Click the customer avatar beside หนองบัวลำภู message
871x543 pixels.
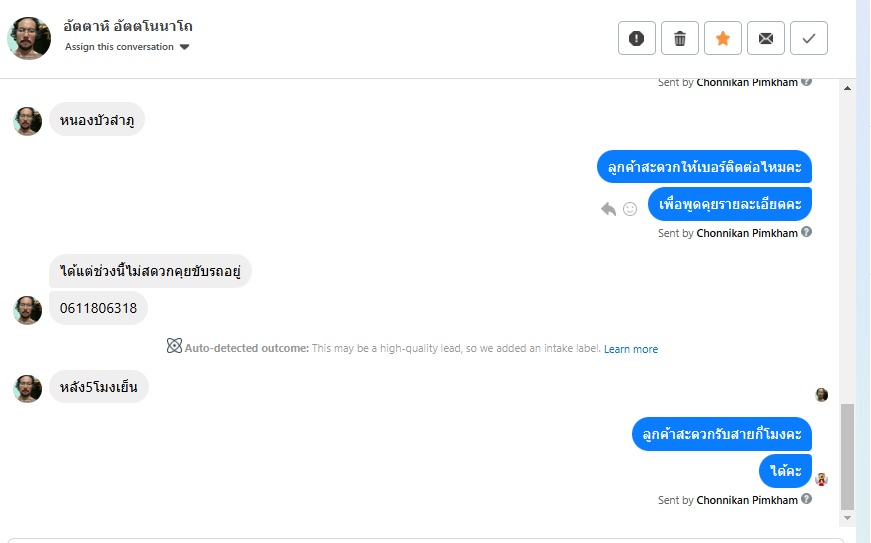click(28, 121)
